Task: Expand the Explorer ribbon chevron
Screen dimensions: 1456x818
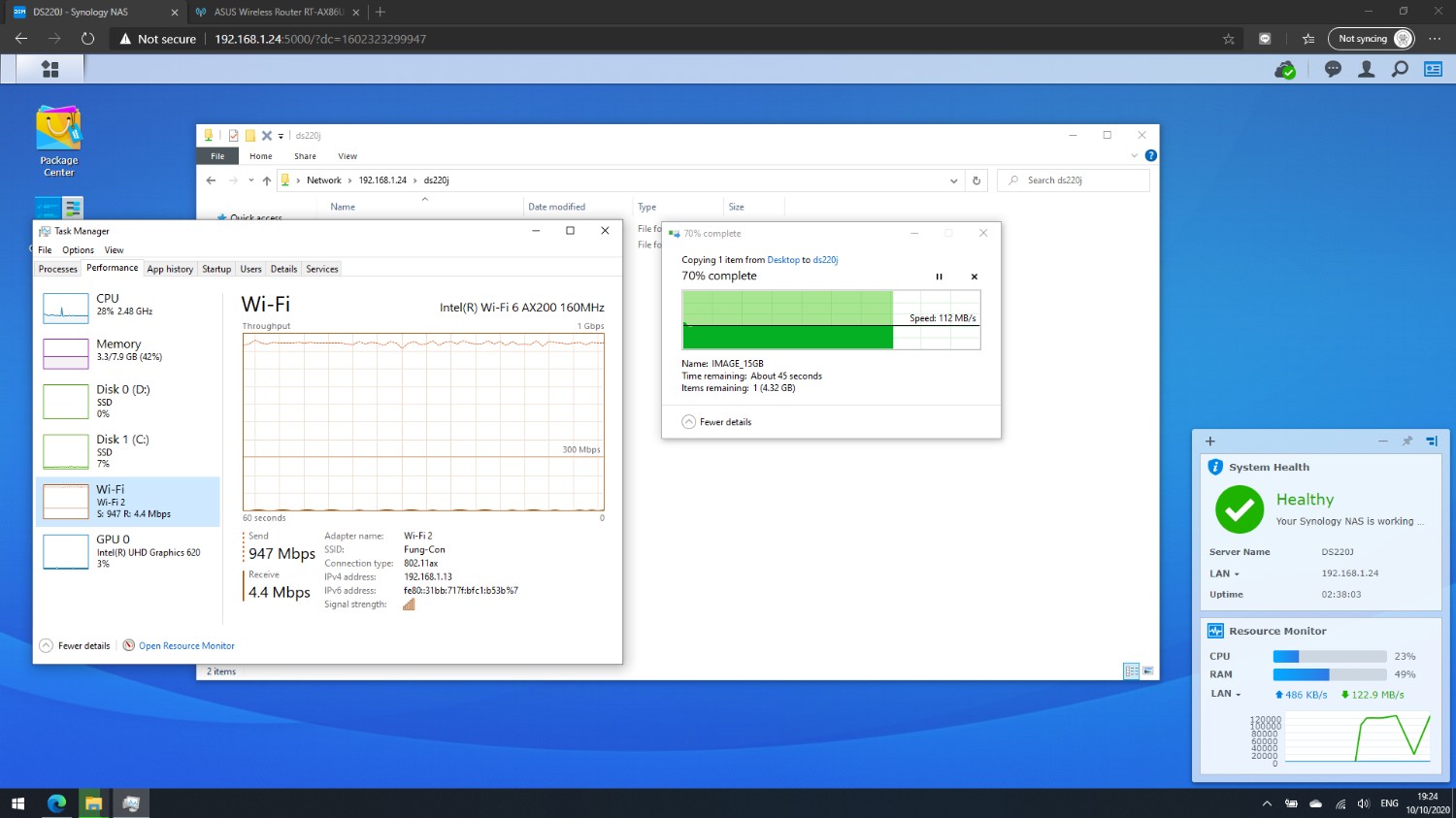Action: click(x=1134, y=155)
